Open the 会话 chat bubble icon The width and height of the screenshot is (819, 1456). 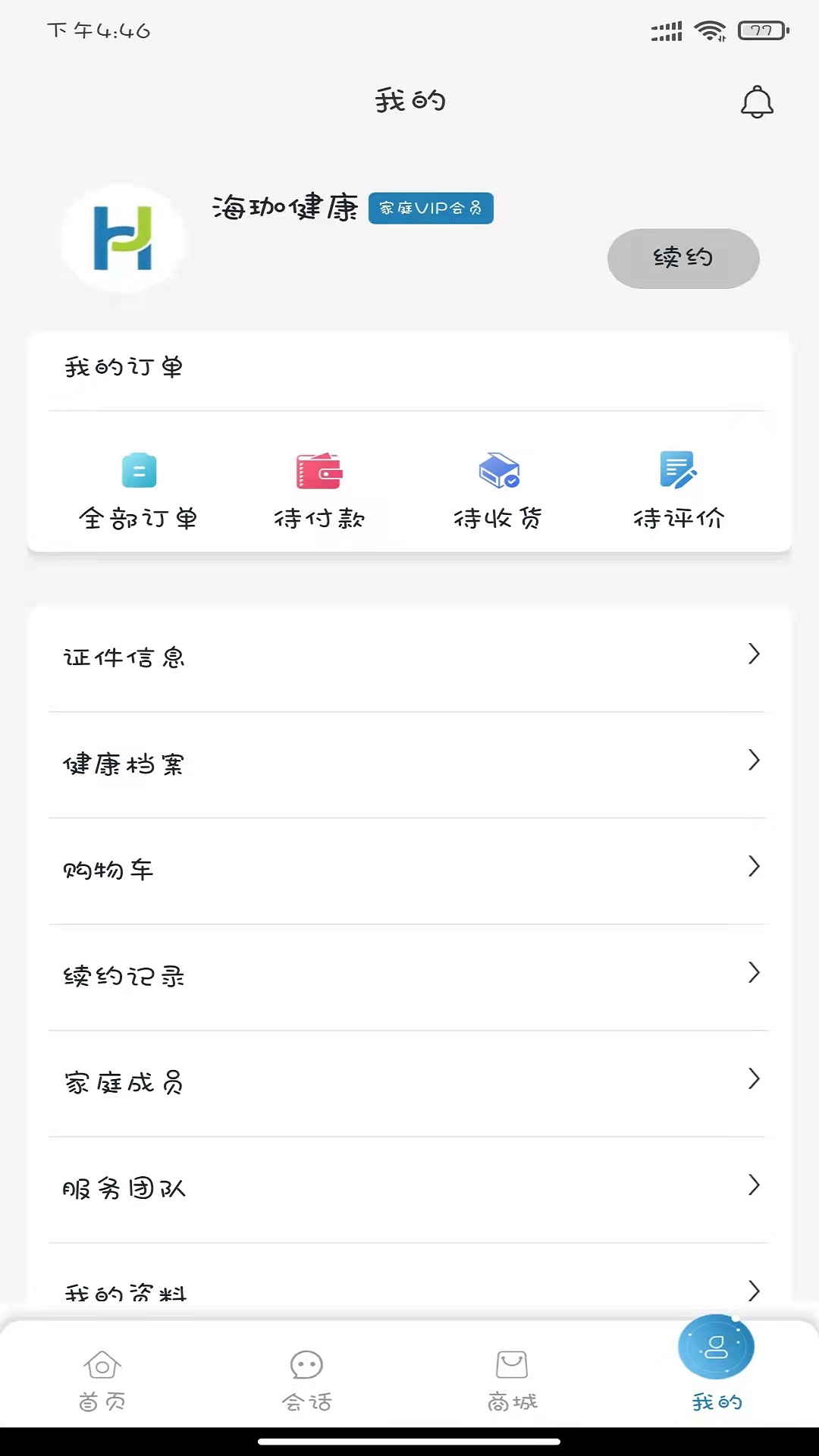[306, 1366]
